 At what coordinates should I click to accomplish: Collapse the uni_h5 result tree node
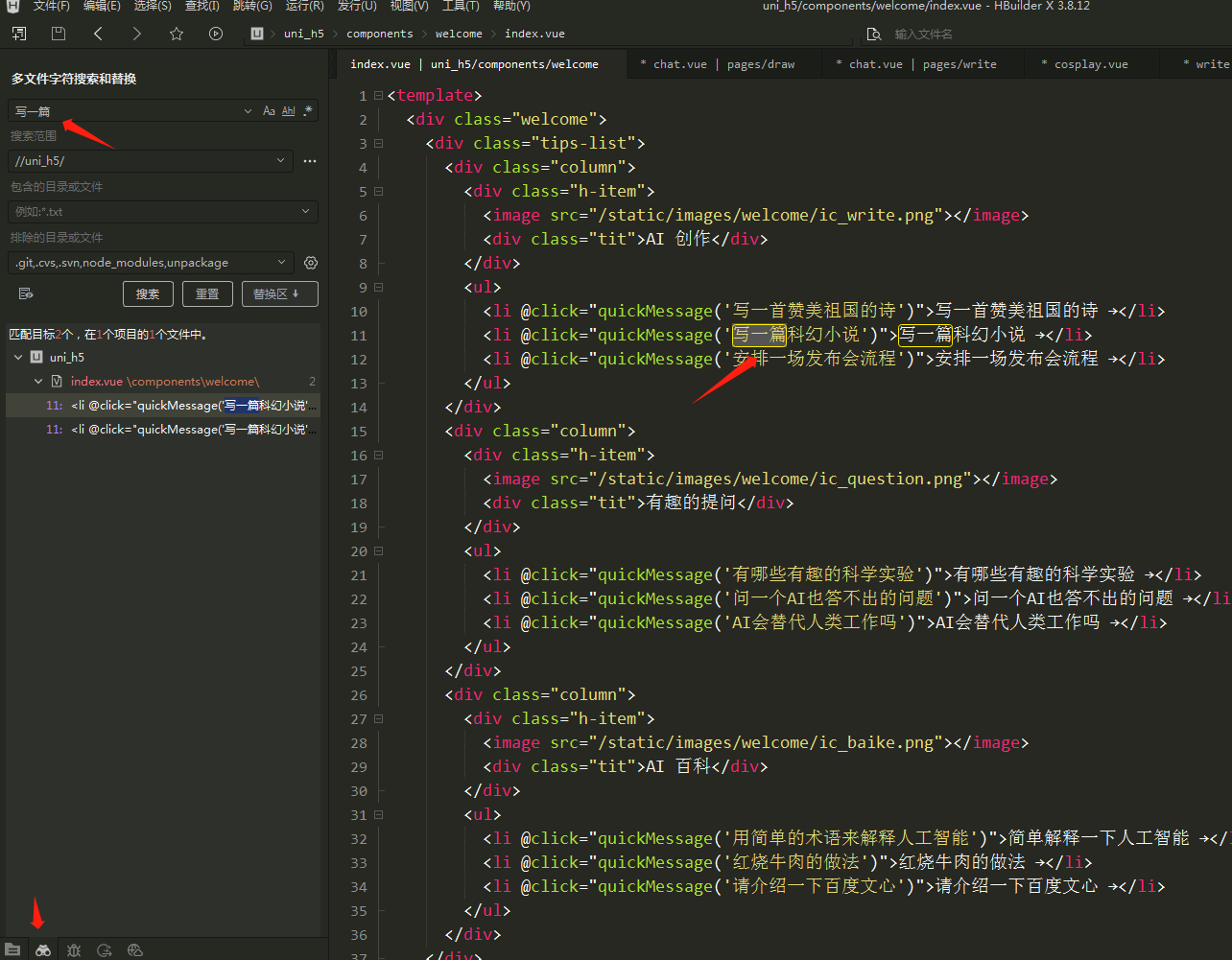point(17,357)
